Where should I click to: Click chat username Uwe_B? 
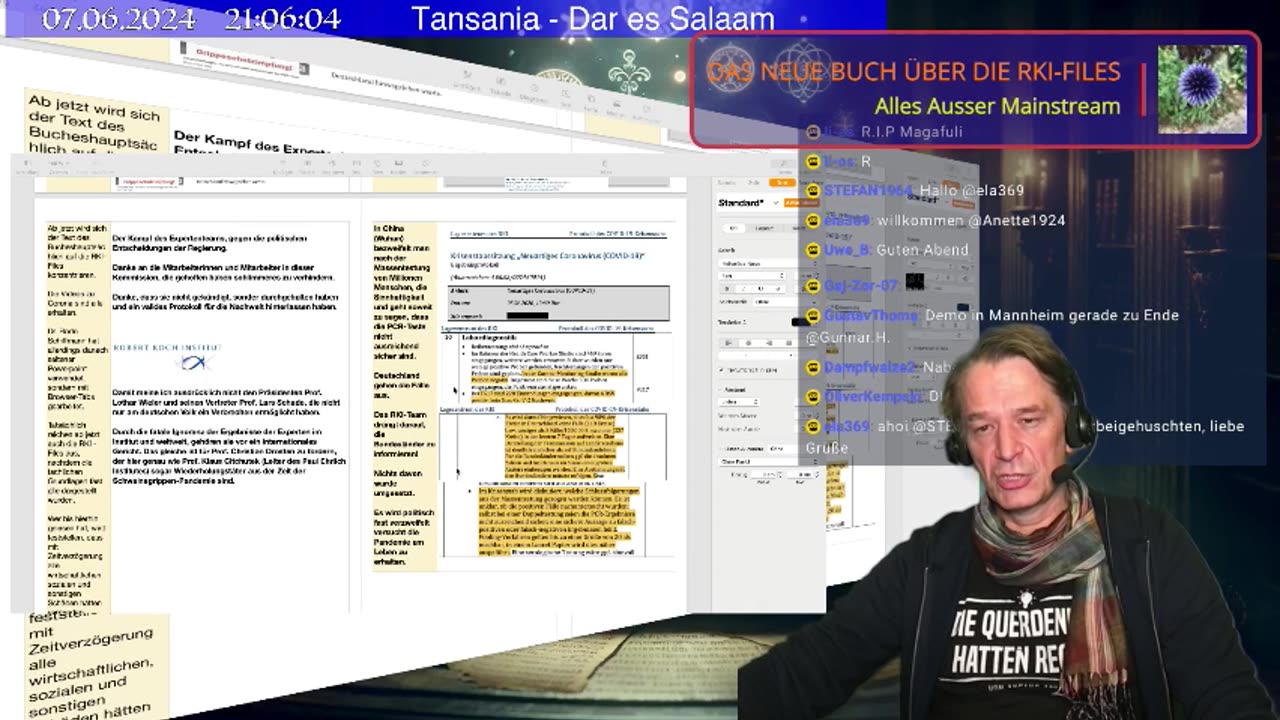pyautogui.click(x=847, y=250)
